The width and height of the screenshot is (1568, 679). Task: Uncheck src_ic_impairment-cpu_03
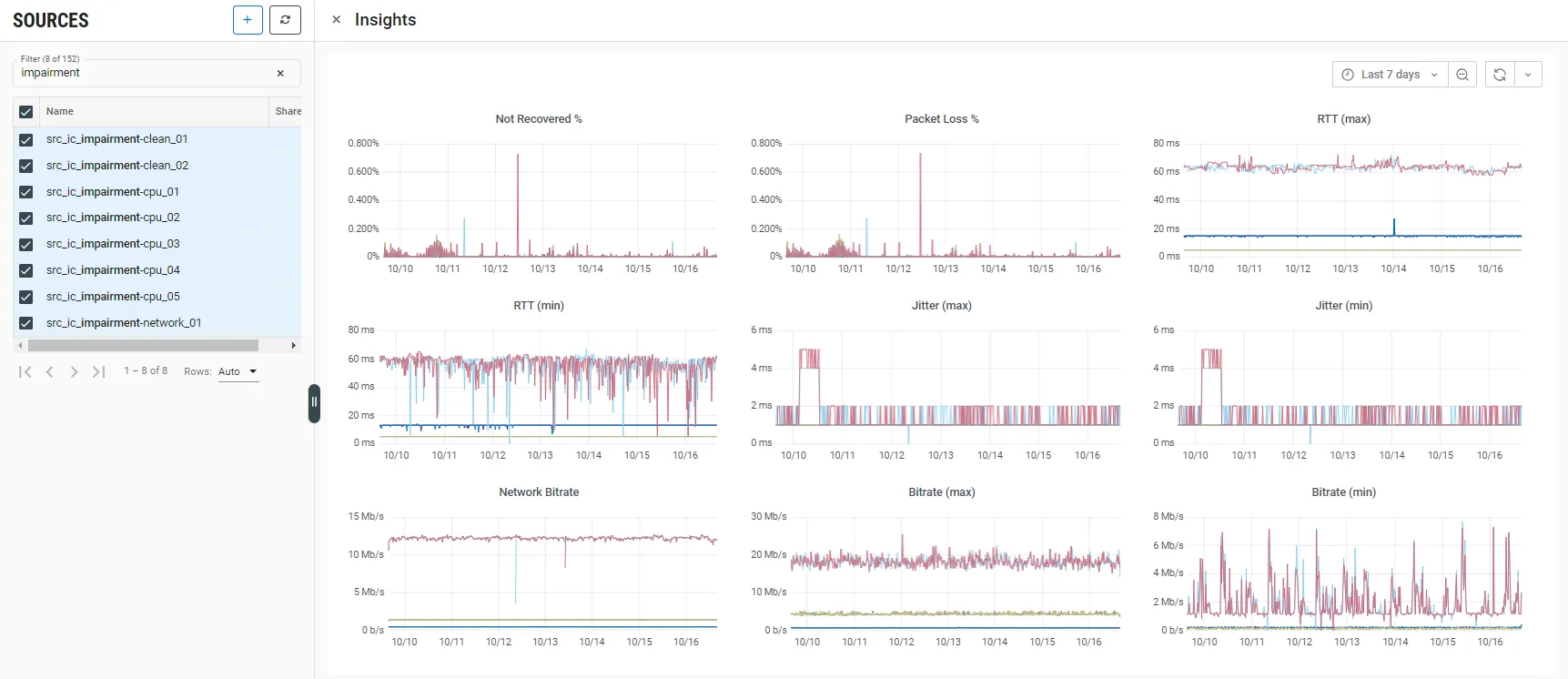[25, 245]
